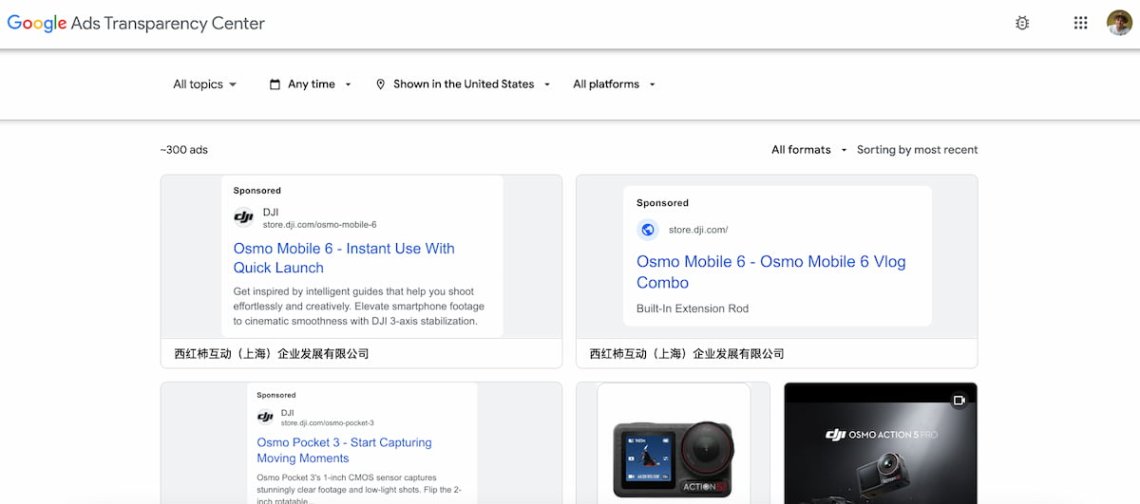The width and height of the screenshot is (1140, 504).
Task: Click the Built-In Extension Rod text
Action: coord(692,308)
